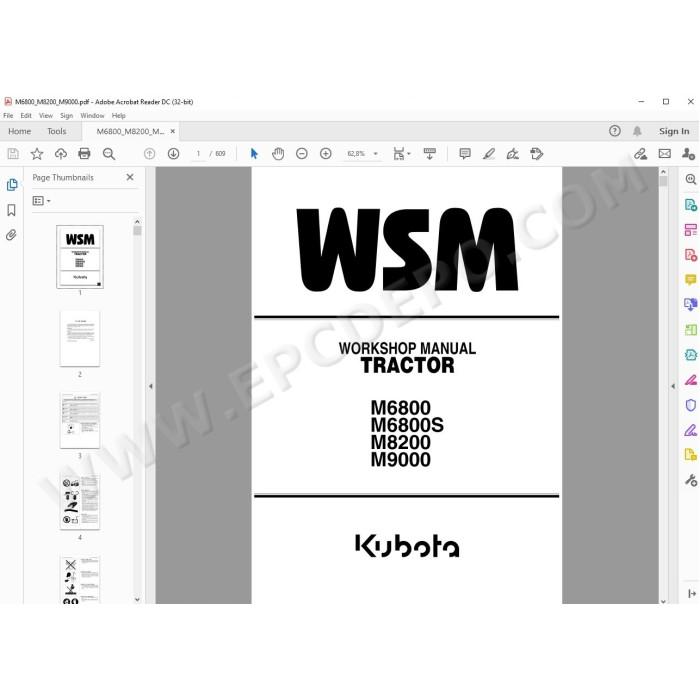Open the Sign menu

coord(67,116)
